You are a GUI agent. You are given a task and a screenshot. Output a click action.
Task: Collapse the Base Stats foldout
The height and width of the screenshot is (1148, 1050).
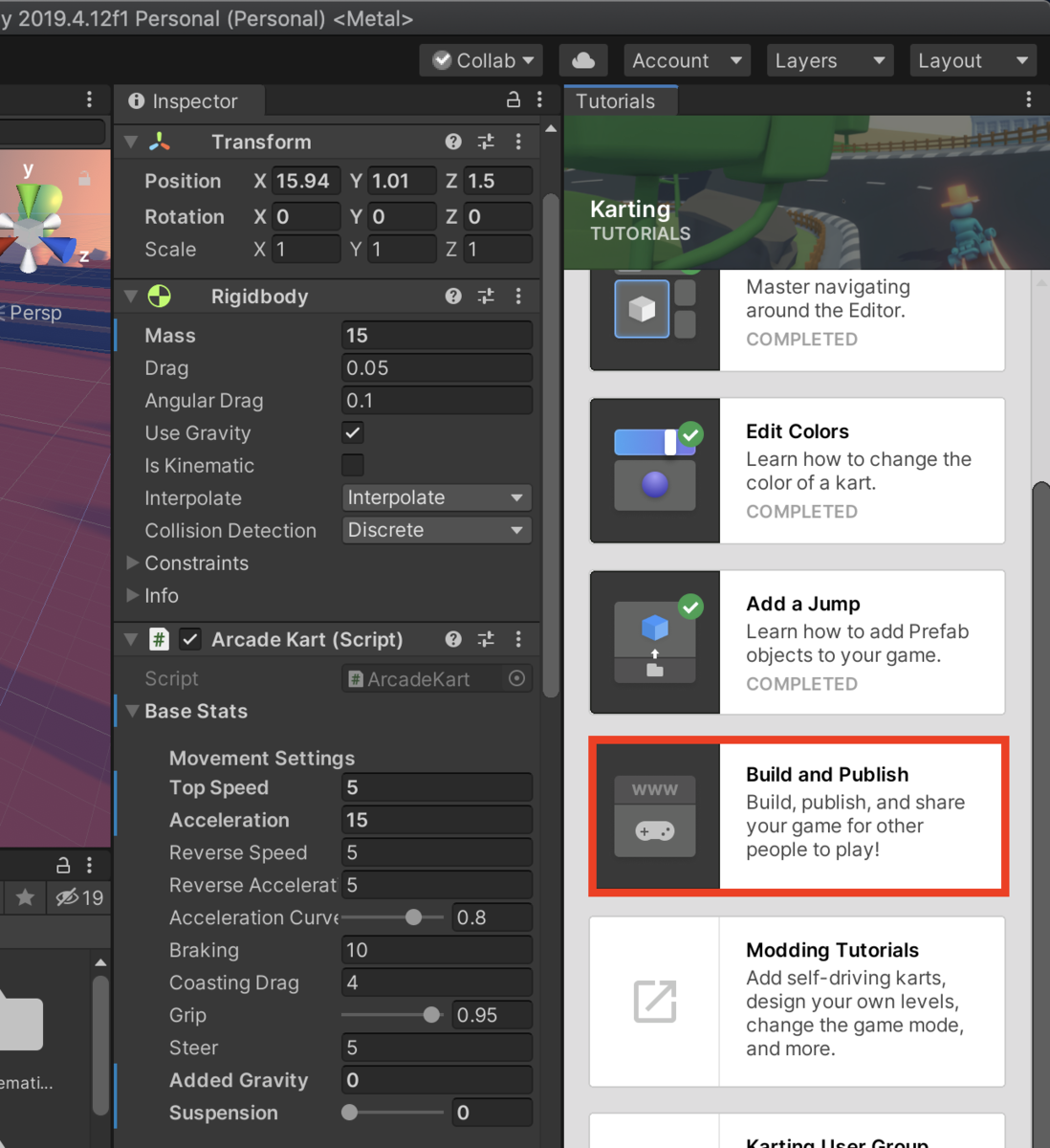pyautogui.click(x=132, y=711)
